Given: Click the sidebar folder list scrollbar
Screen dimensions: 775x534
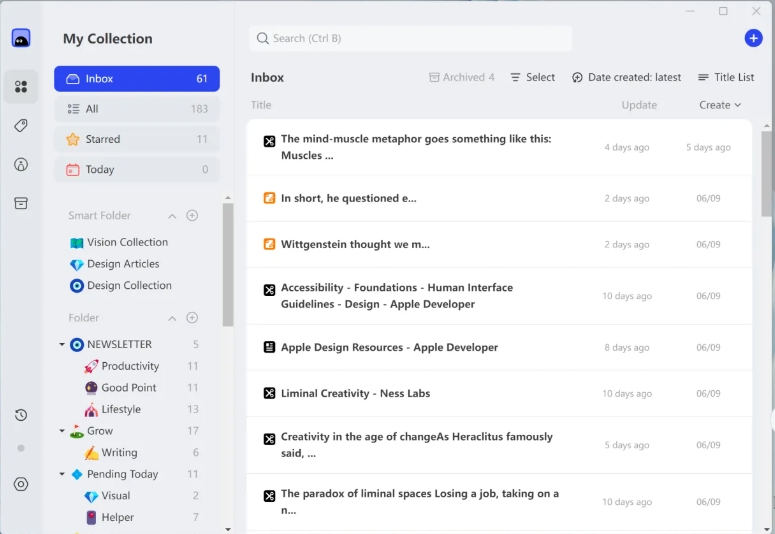Looking at the screenshot, I should tap(228, 265).
